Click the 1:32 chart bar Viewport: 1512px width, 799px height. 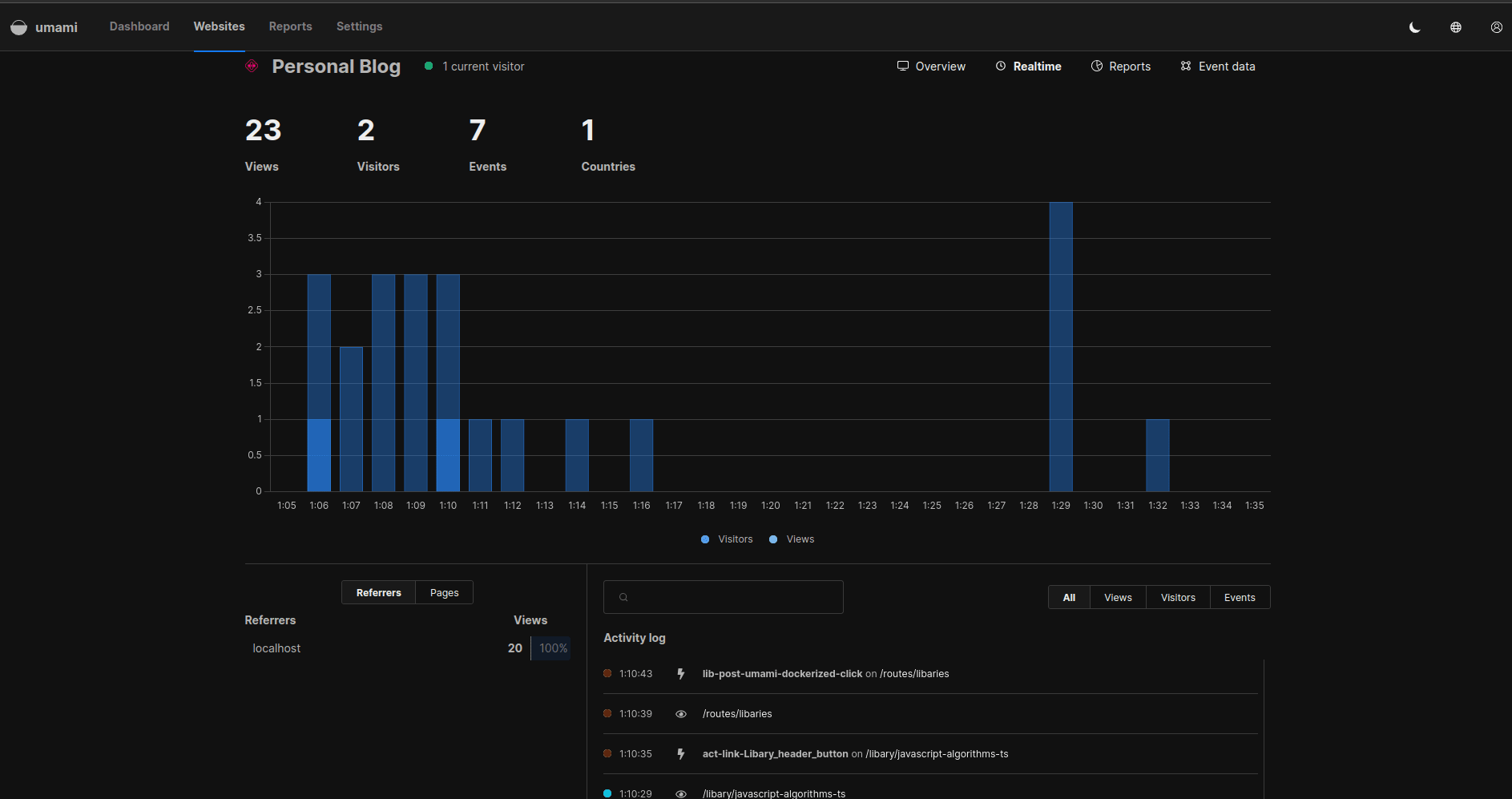tap(1158, 455)
